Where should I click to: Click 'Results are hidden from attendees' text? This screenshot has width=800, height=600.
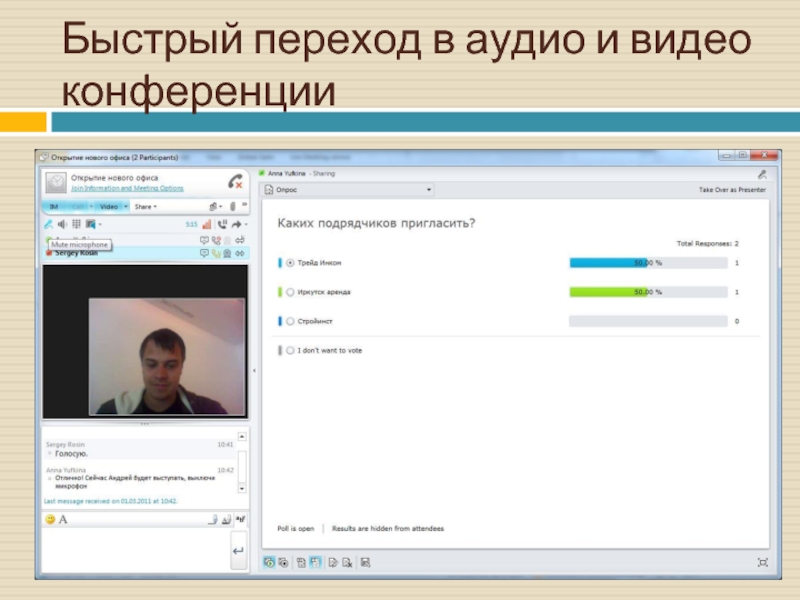tap(388, 529)
